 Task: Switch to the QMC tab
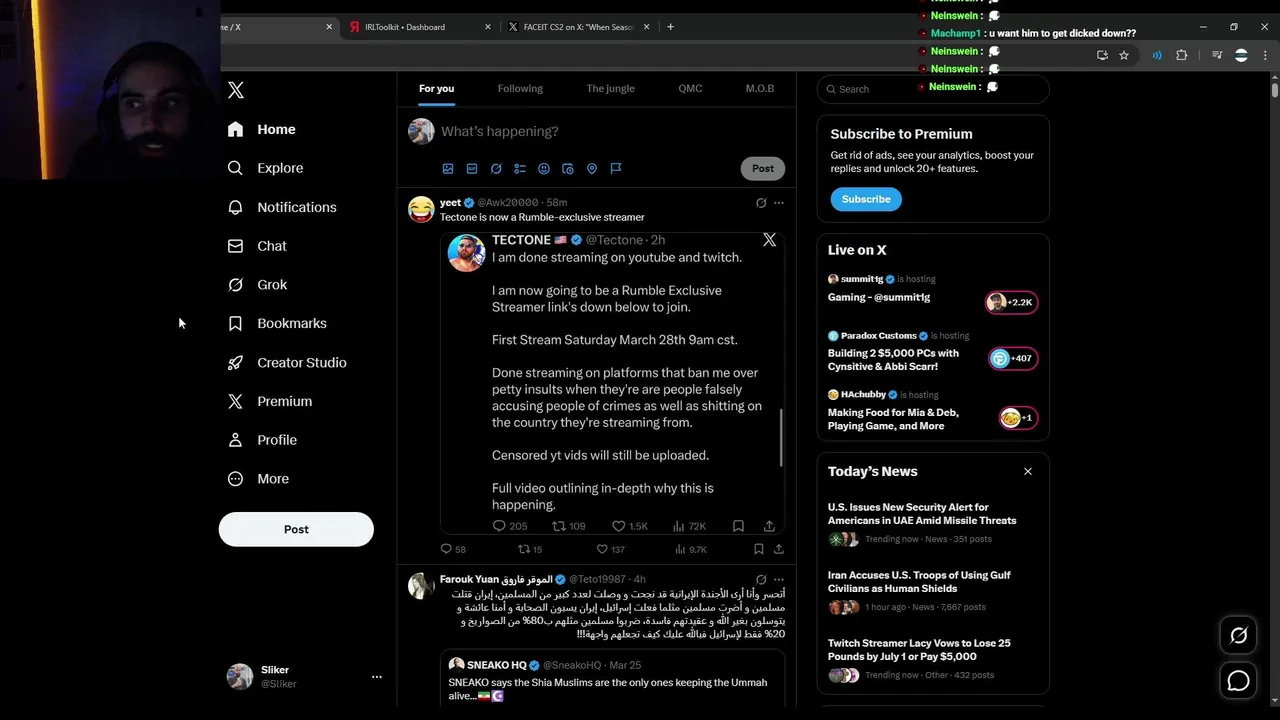pyautogui.click(x=690, y=88)
